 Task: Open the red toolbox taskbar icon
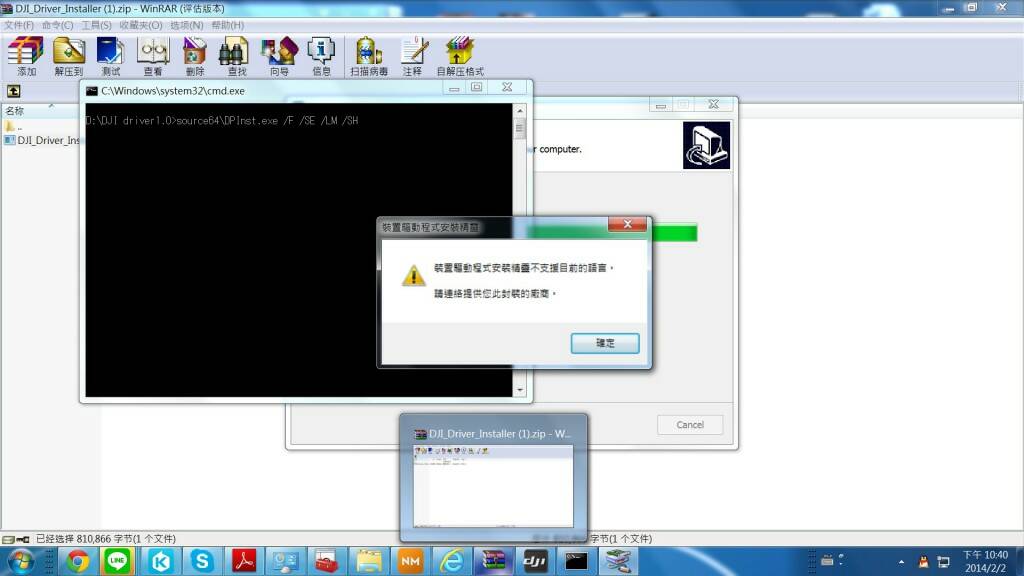327,561
